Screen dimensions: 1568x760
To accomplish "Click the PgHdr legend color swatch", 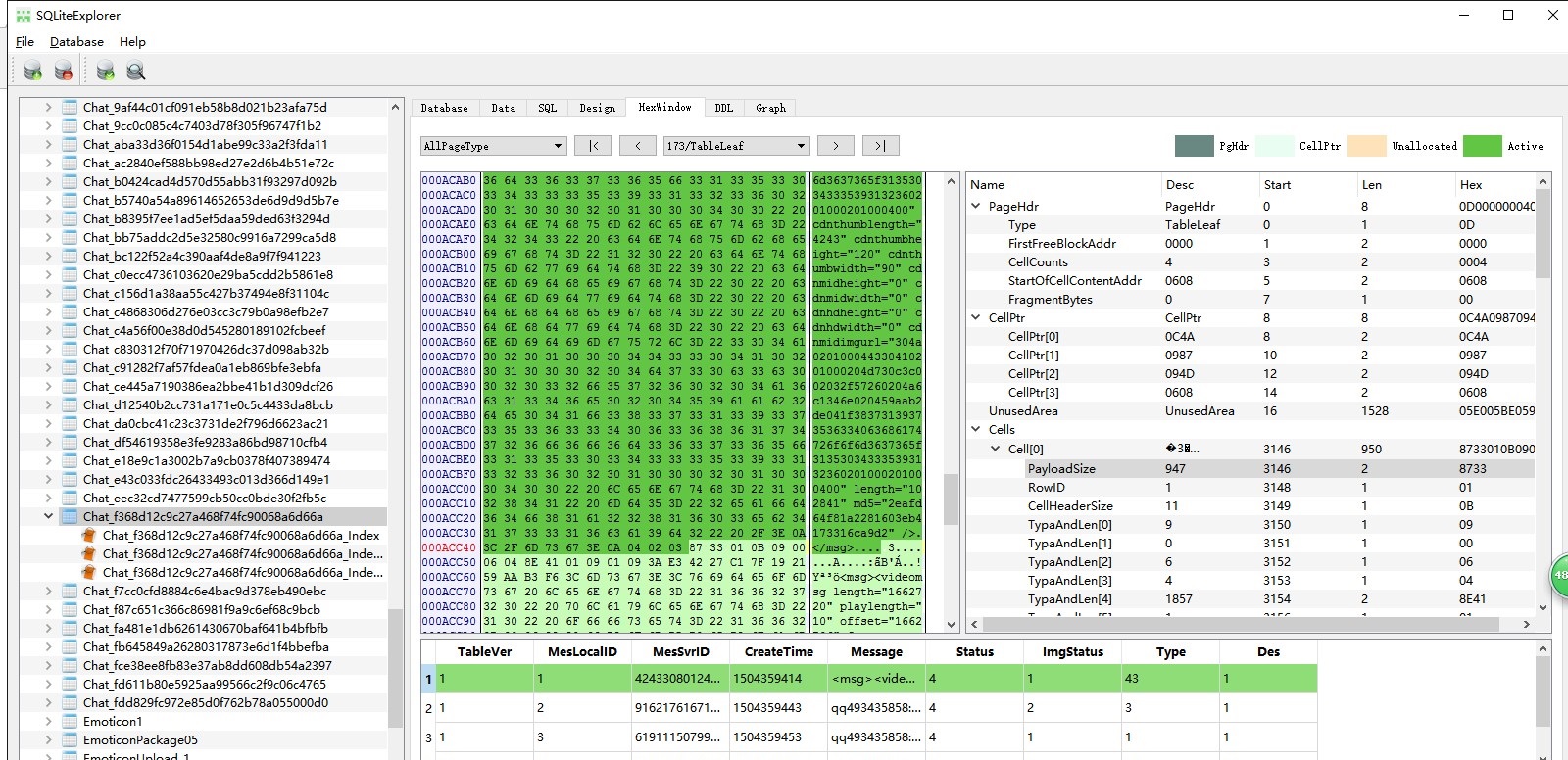I will point(1194,146).
